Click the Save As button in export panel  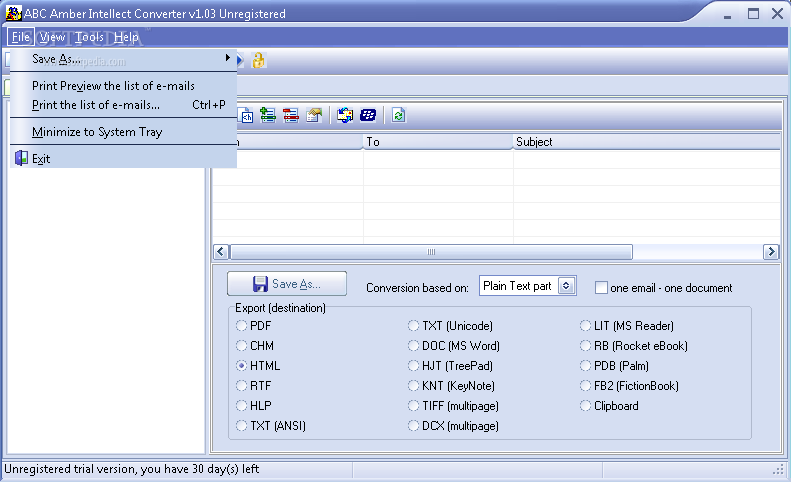(287, 284)
